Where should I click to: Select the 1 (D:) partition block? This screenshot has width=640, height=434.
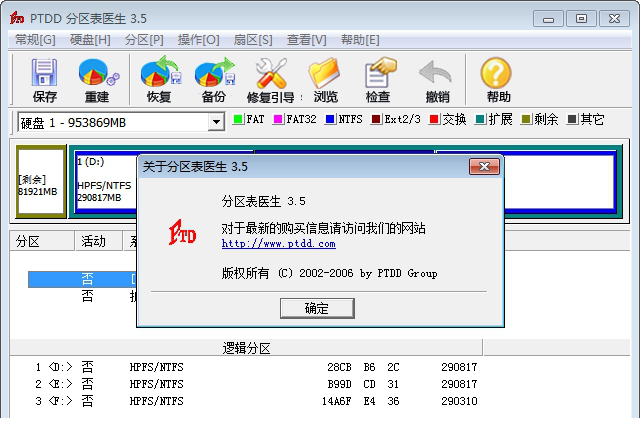(106, 181)
